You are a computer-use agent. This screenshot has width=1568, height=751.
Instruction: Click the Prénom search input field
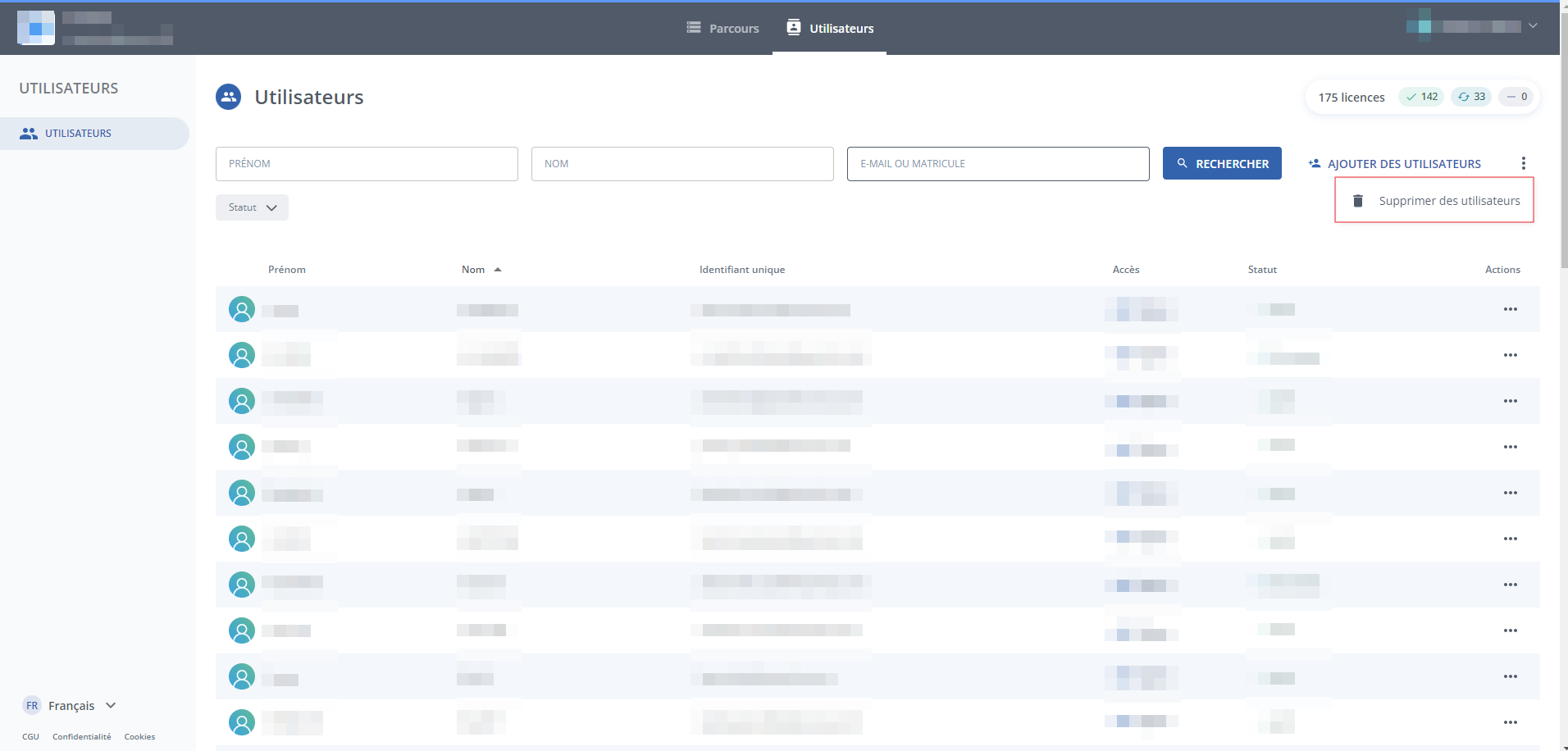click(367, 164)
